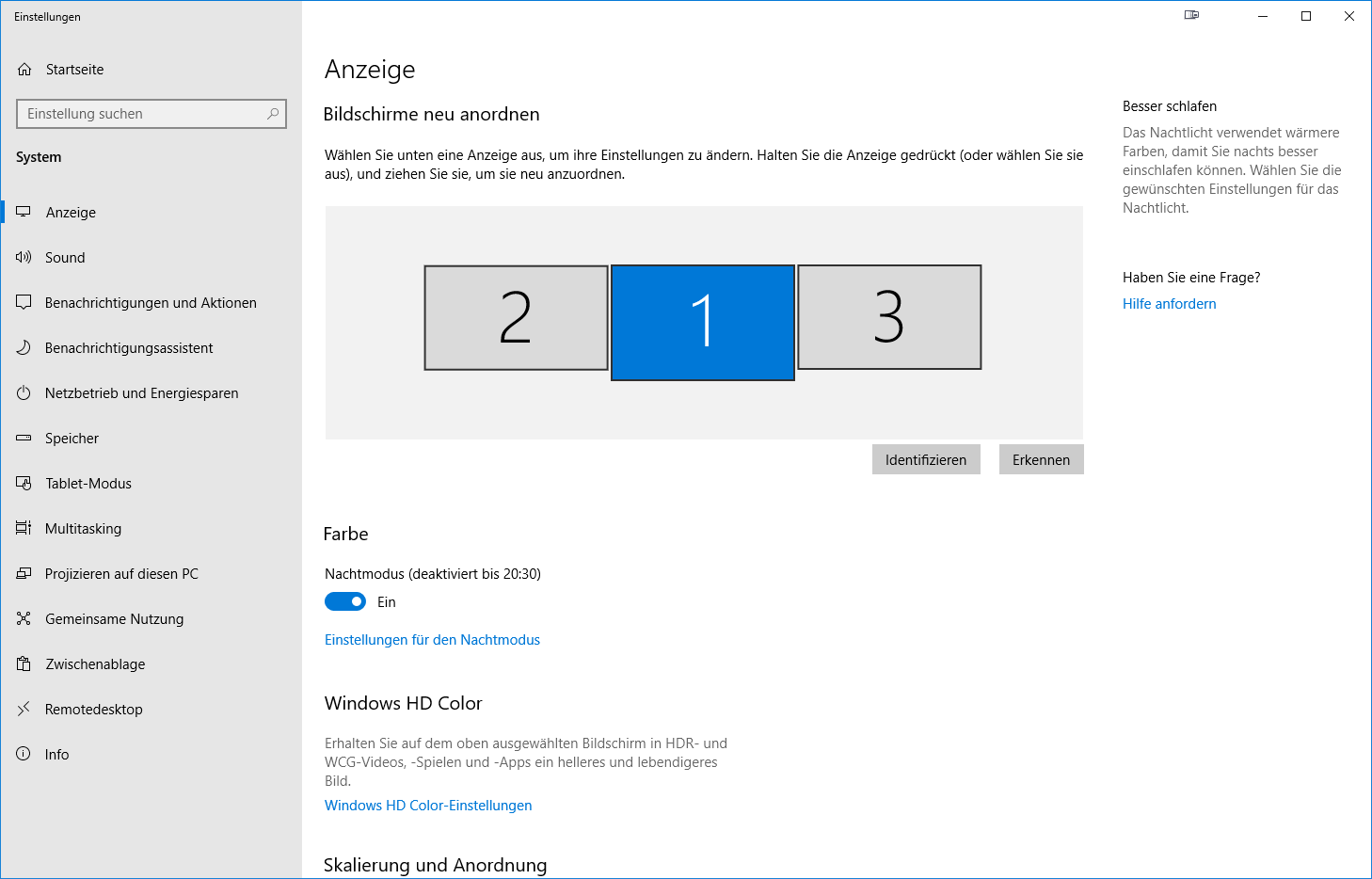Open Remotedesktop settings
This screenshot has height=879, width=1372.
tap(93, 709)
